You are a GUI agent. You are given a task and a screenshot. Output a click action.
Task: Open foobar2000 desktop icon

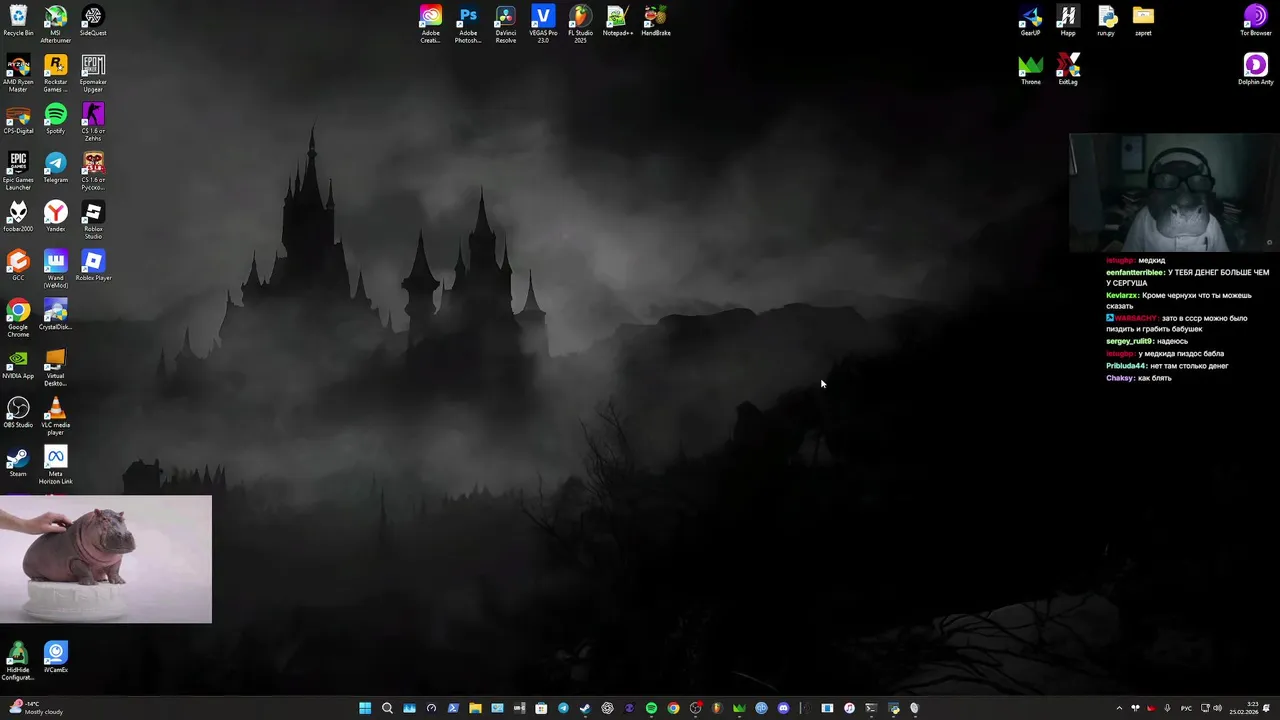(x=18, y=217)
